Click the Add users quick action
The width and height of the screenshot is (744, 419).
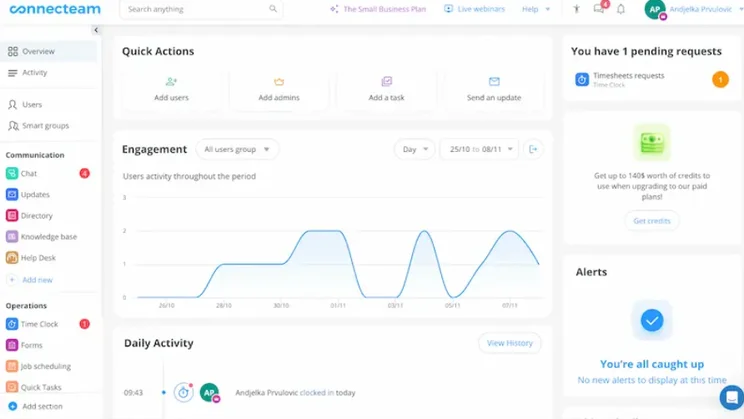point(171,89)
